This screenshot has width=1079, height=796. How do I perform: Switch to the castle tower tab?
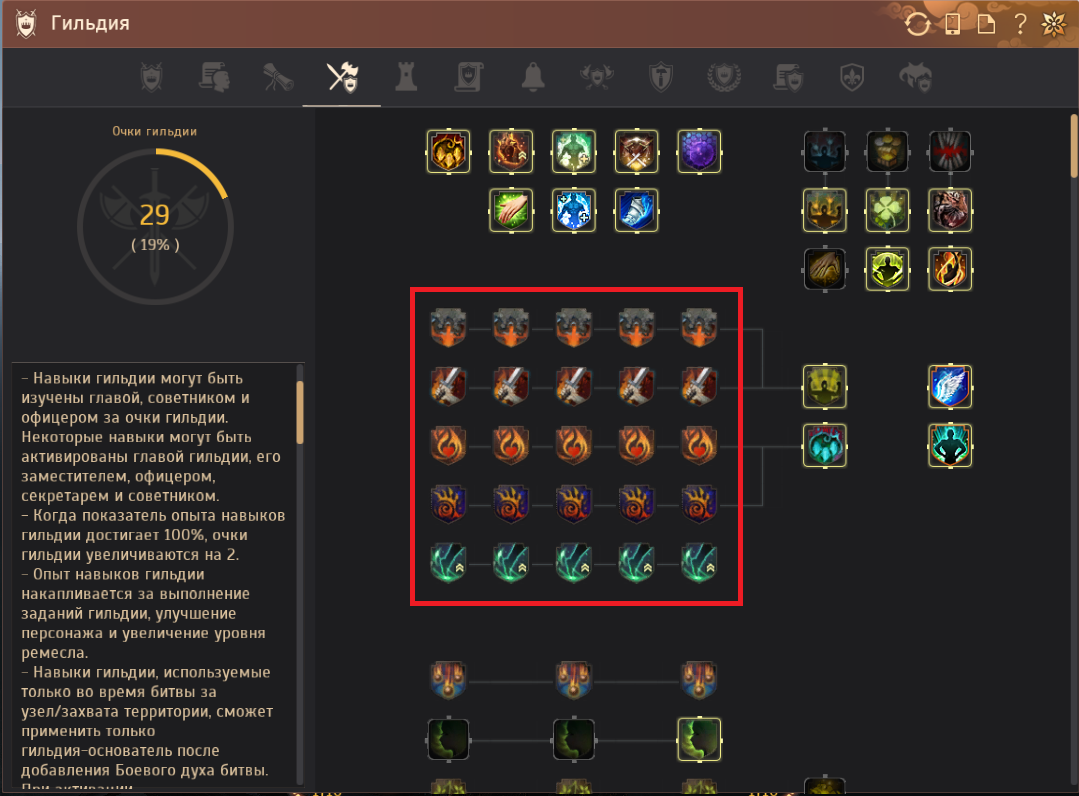click(406, 77)
